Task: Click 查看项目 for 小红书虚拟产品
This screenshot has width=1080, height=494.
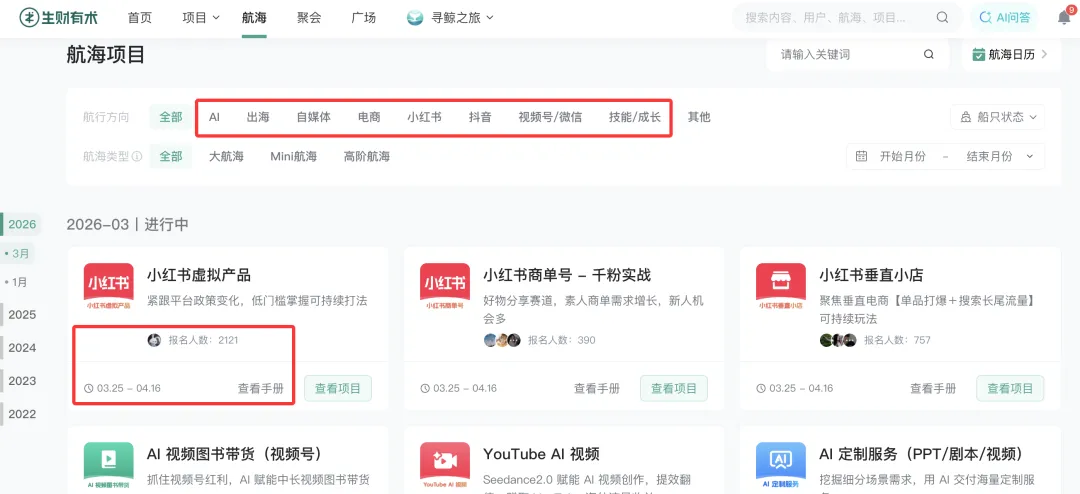Action: pyautogui.click(x=338, y=389)
